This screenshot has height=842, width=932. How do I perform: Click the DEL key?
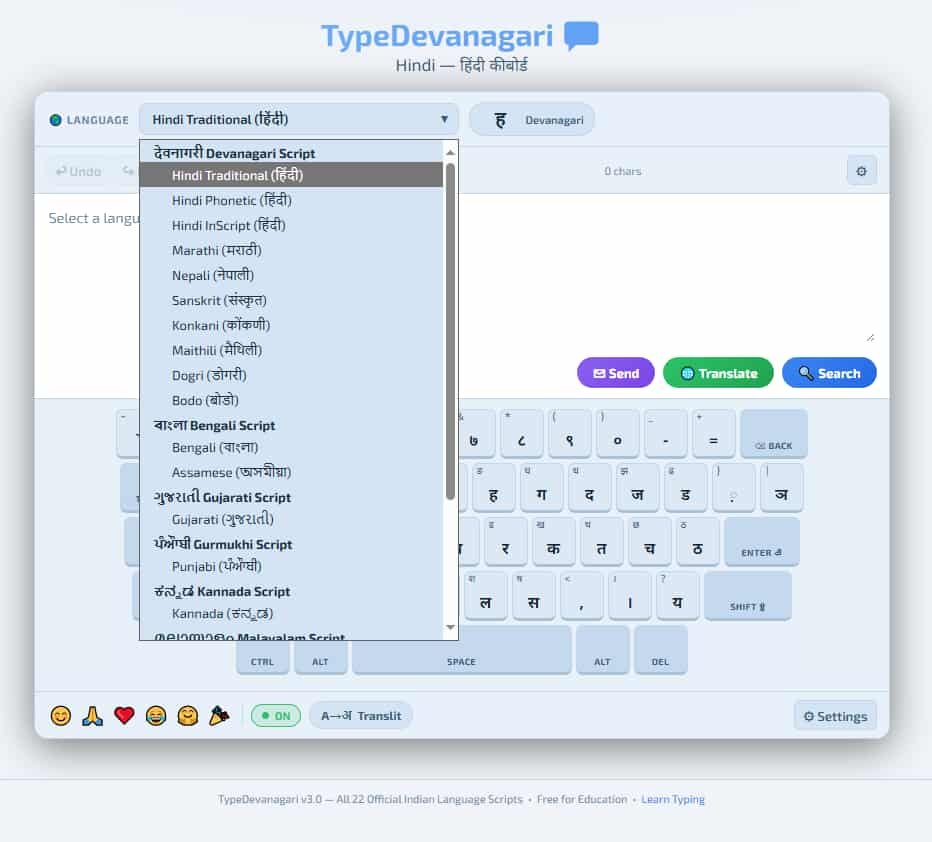661,650
